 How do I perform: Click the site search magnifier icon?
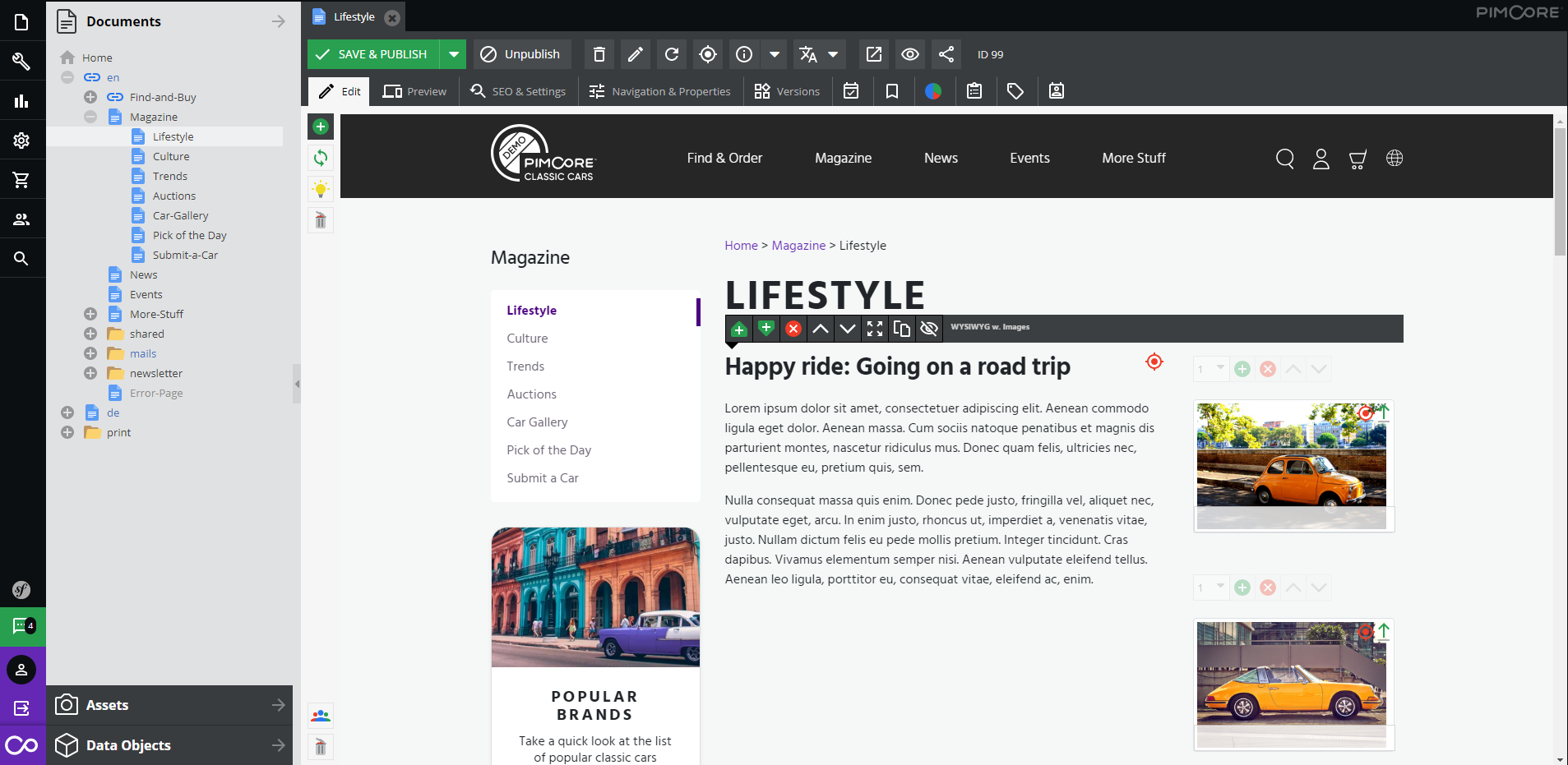(1284, 159)
